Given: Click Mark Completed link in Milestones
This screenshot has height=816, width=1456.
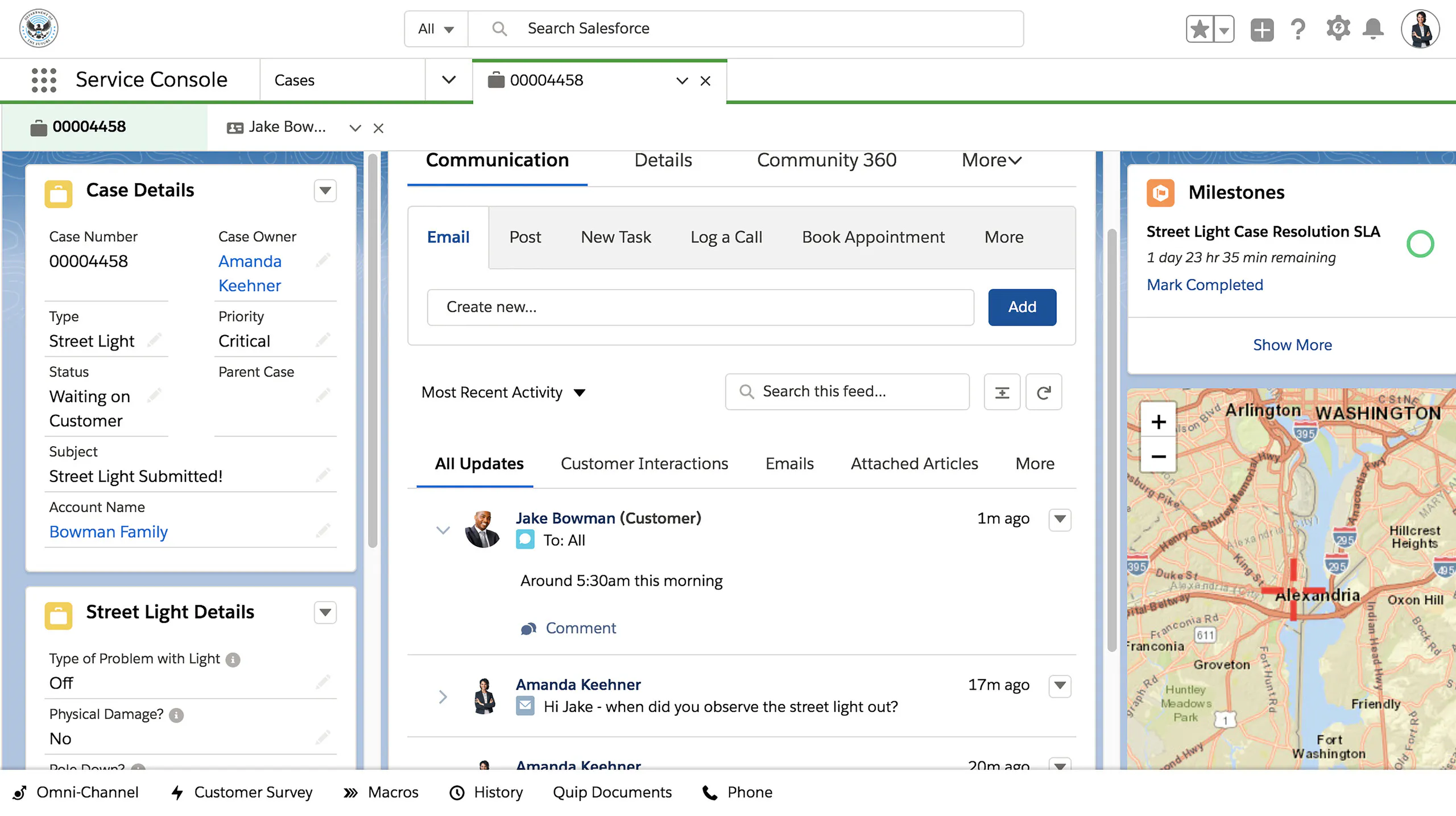Looking at the screenshot, I should pyautogui.click(x=1205, y=285).
